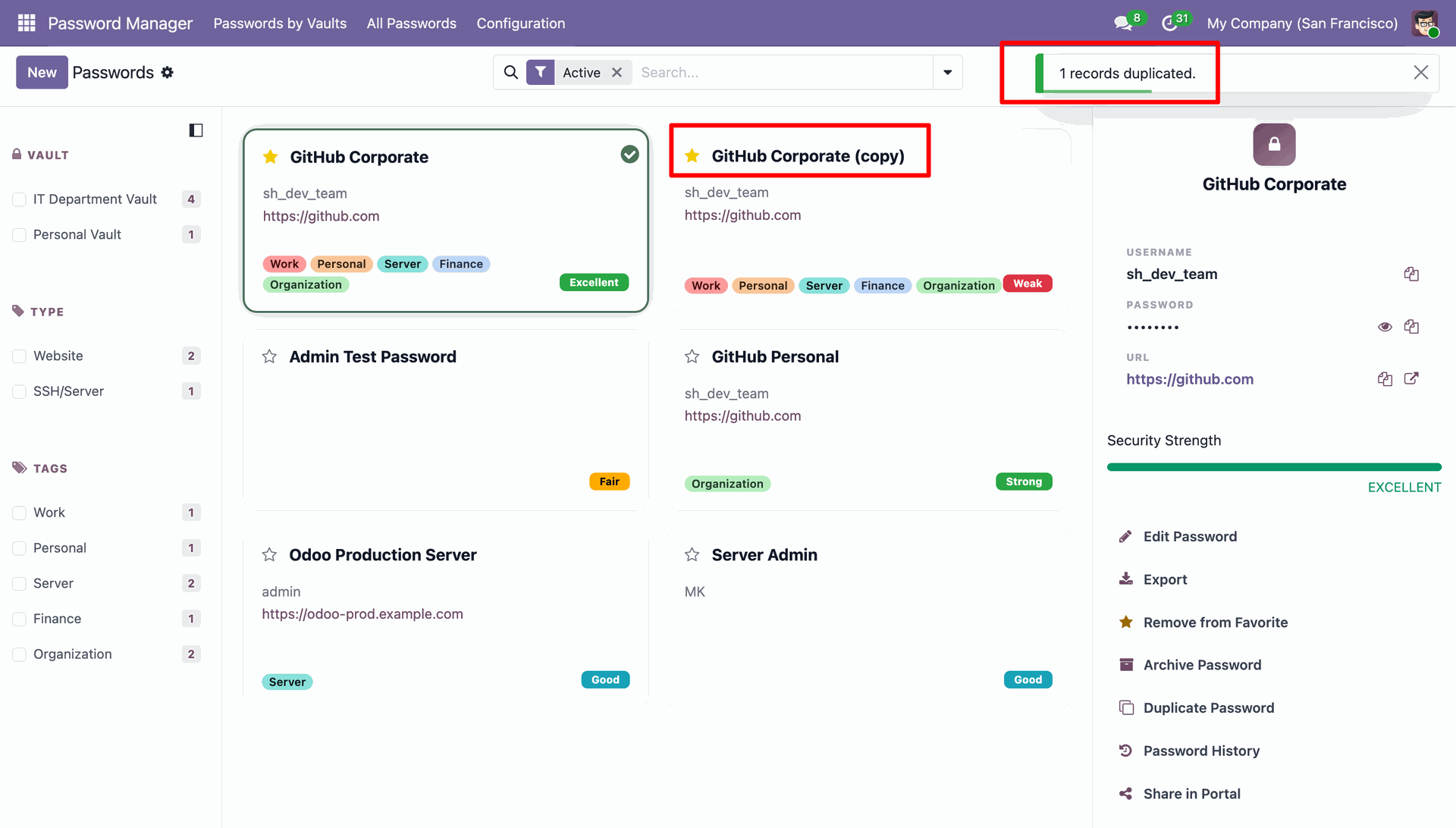Open the user avatar menu
The height and width of the screenshot is (828, 1456).
click(1425, 24)
